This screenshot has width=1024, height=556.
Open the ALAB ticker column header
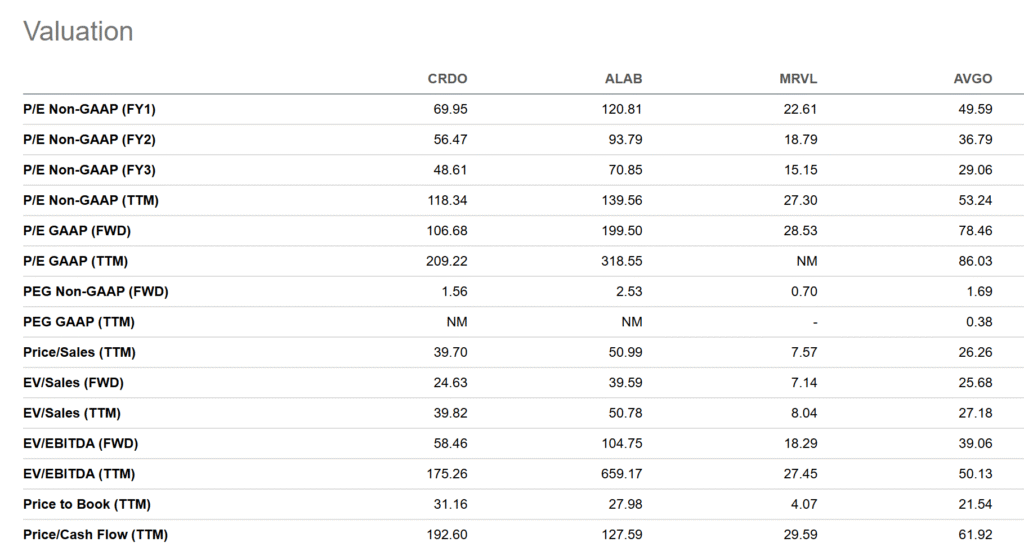(x=623, y=79)
